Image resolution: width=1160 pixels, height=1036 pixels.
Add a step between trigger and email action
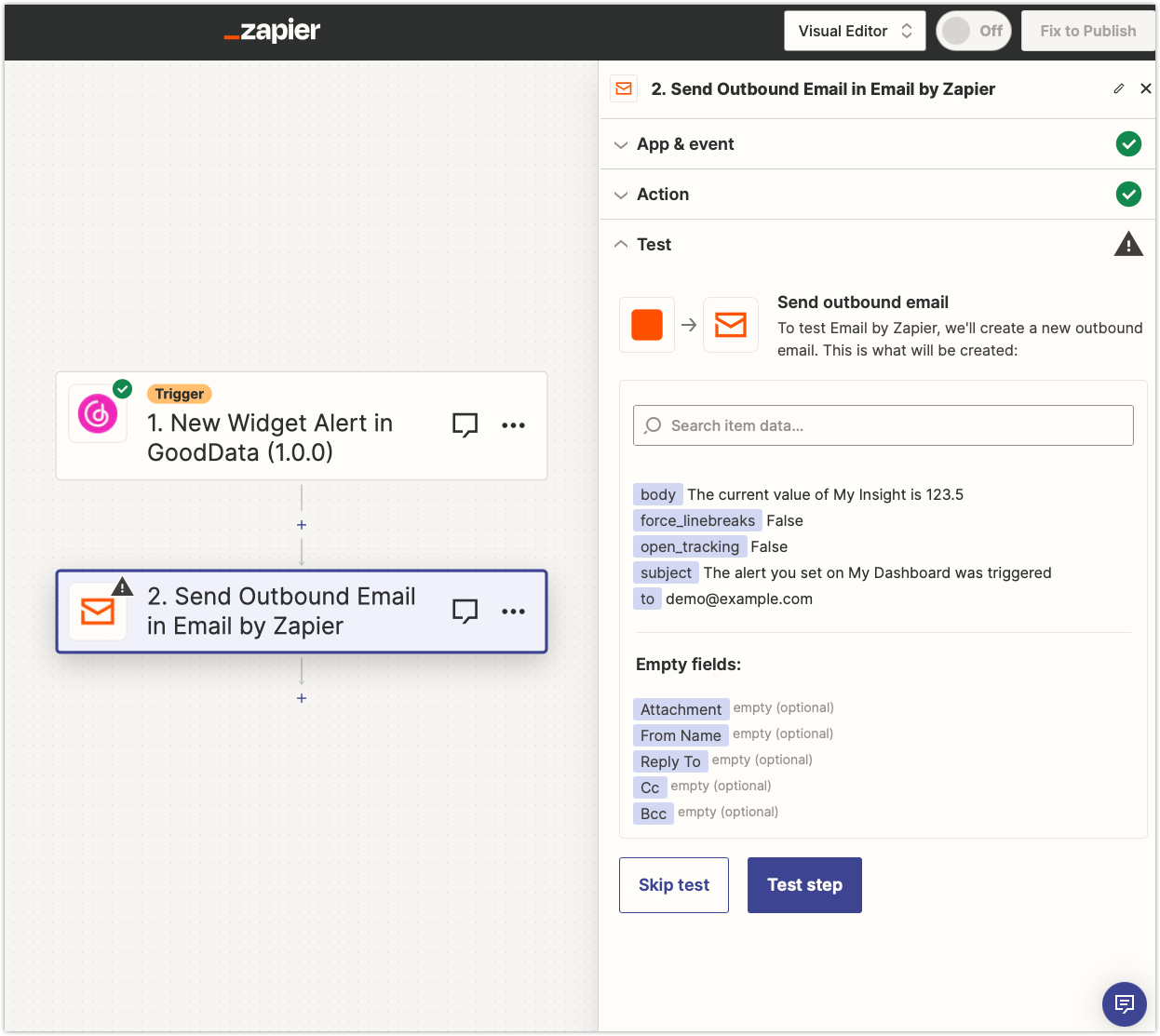click(x=302, y=525)
